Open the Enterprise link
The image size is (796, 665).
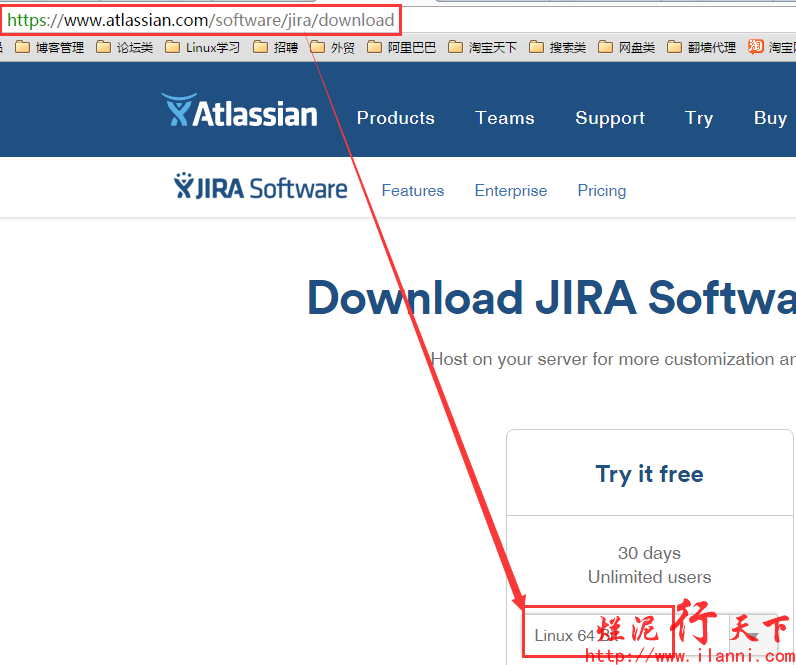[511, 191]
